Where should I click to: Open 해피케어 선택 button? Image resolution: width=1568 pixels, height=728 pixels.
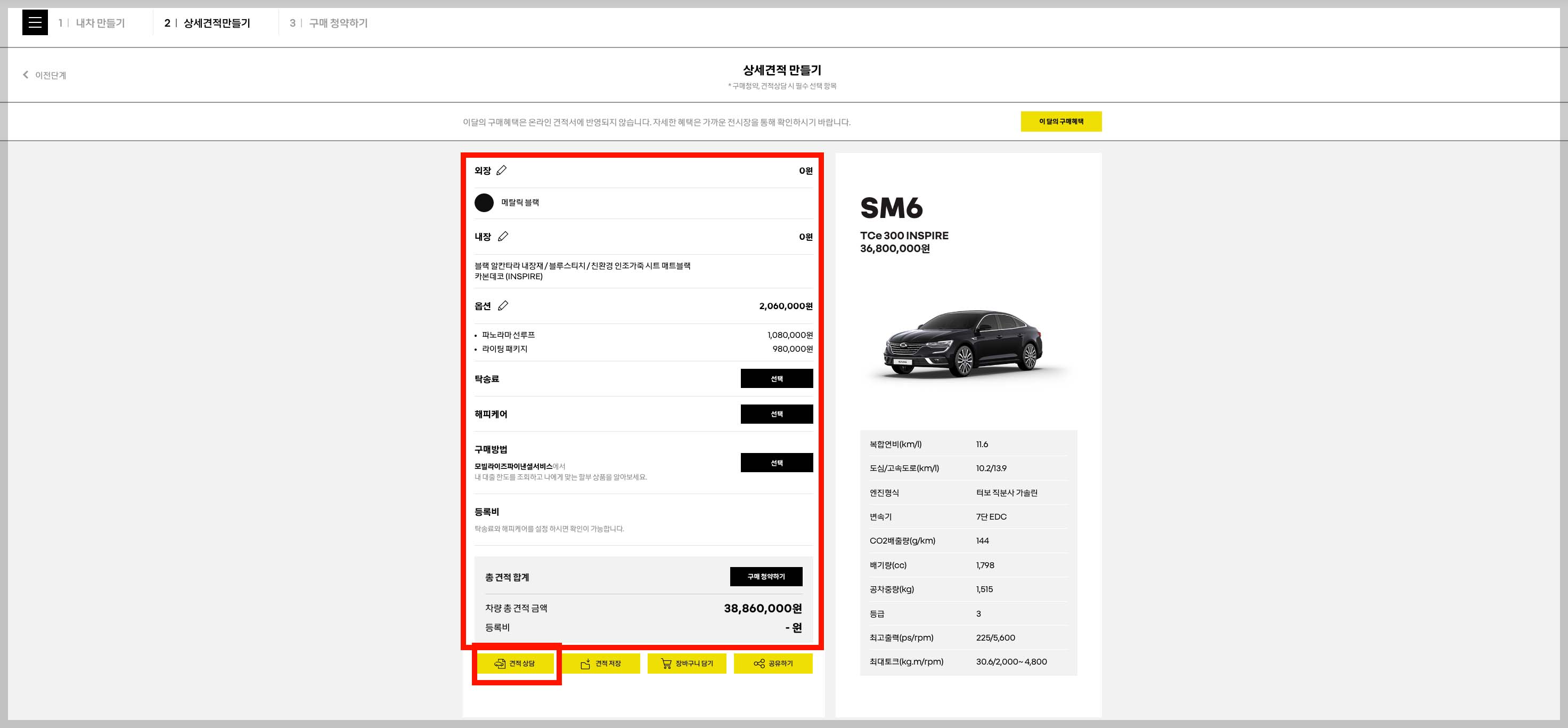click(776, 414)
